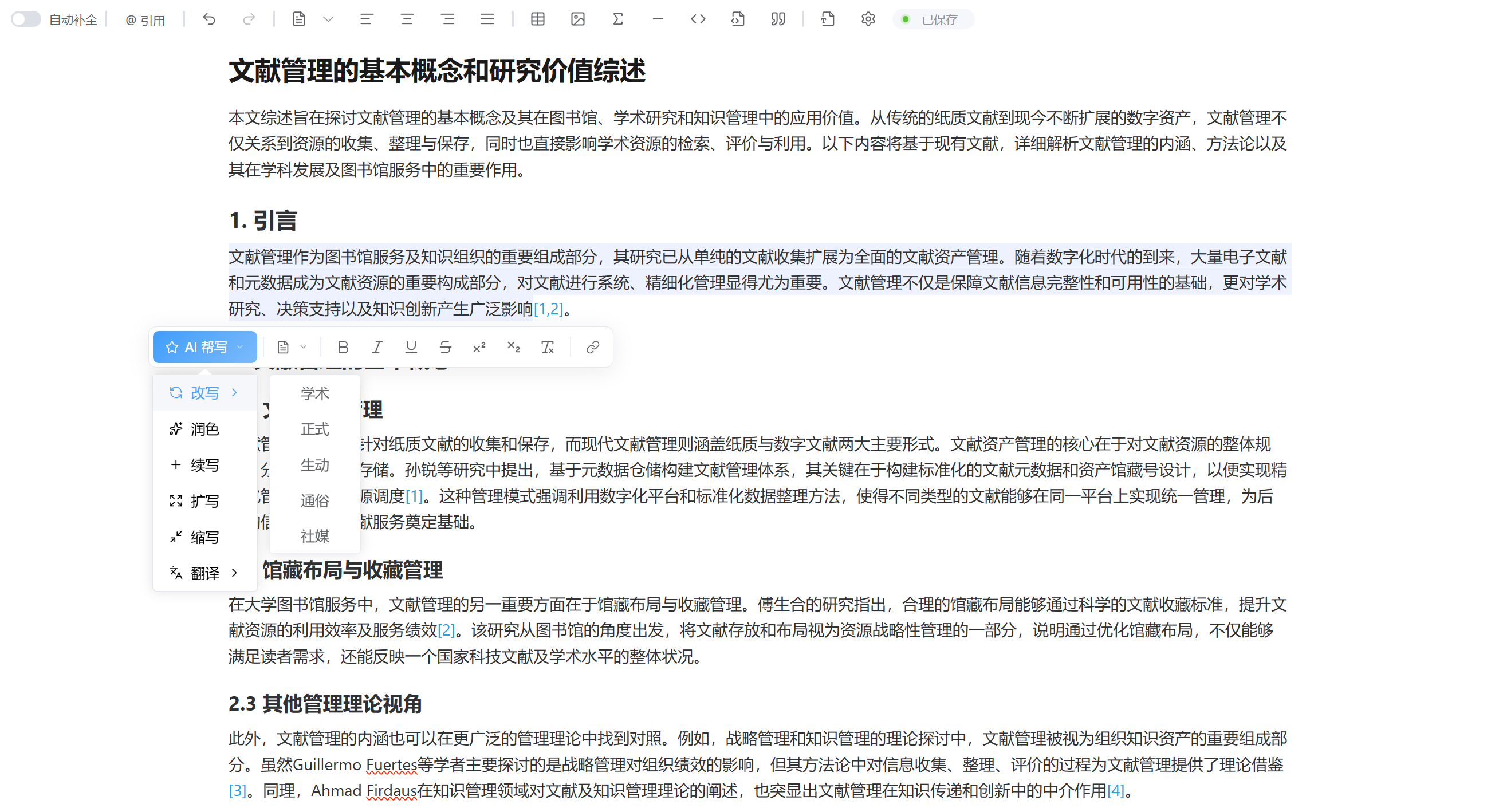1499x812 pixels.
Task: Insert an image using the toolbar icon
Action: pyautogui.click(x=577, y=19)
